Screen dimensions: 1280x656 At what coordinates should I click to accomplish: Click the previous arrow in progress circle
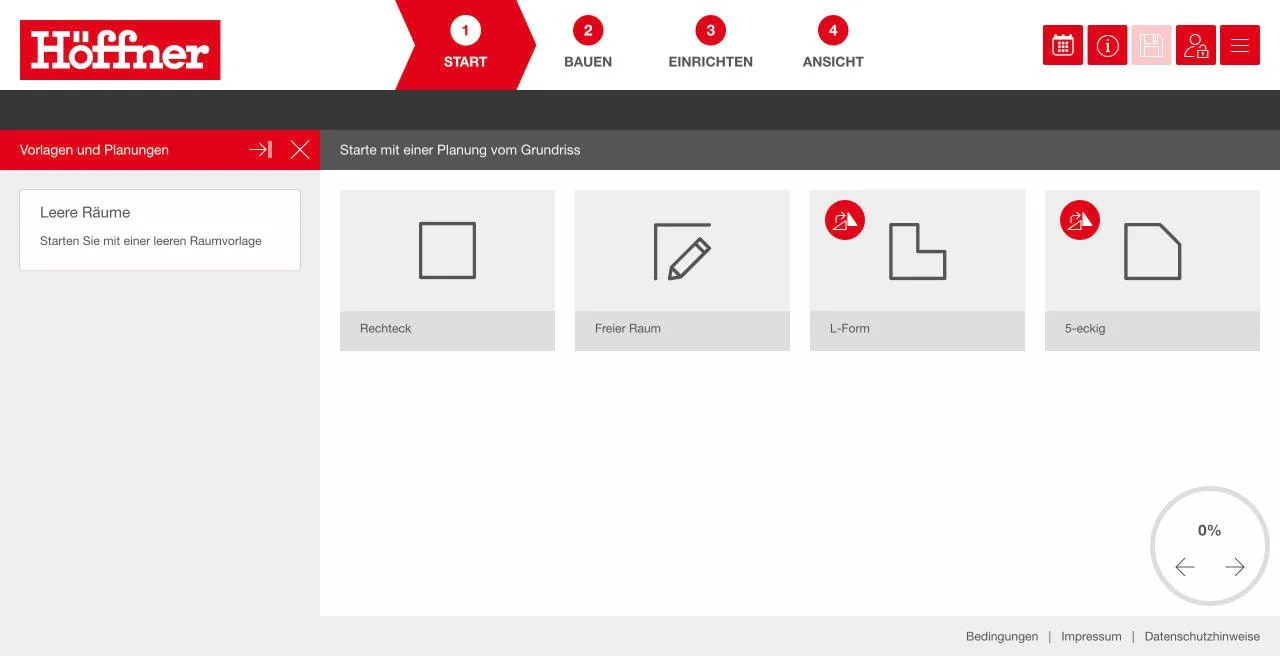point(1185,567)
